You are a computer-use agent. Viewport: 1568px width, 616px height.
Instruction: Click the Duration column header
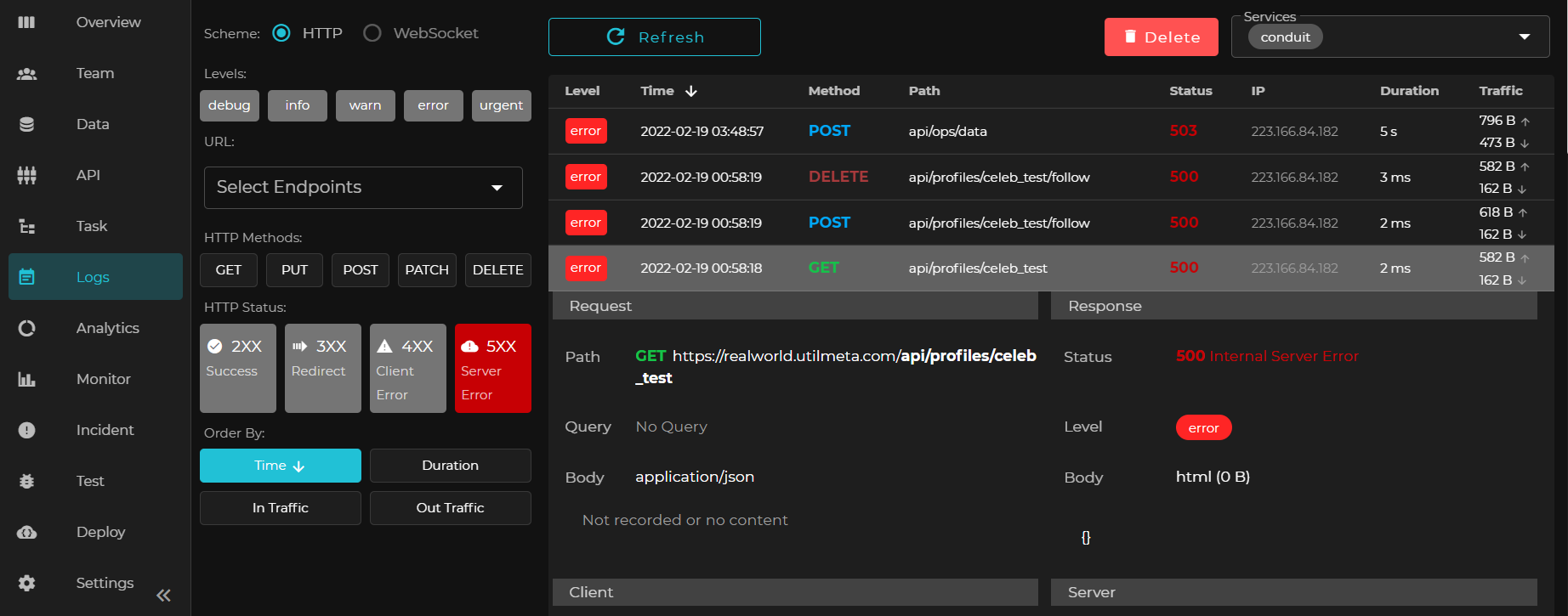(1409, 91)
